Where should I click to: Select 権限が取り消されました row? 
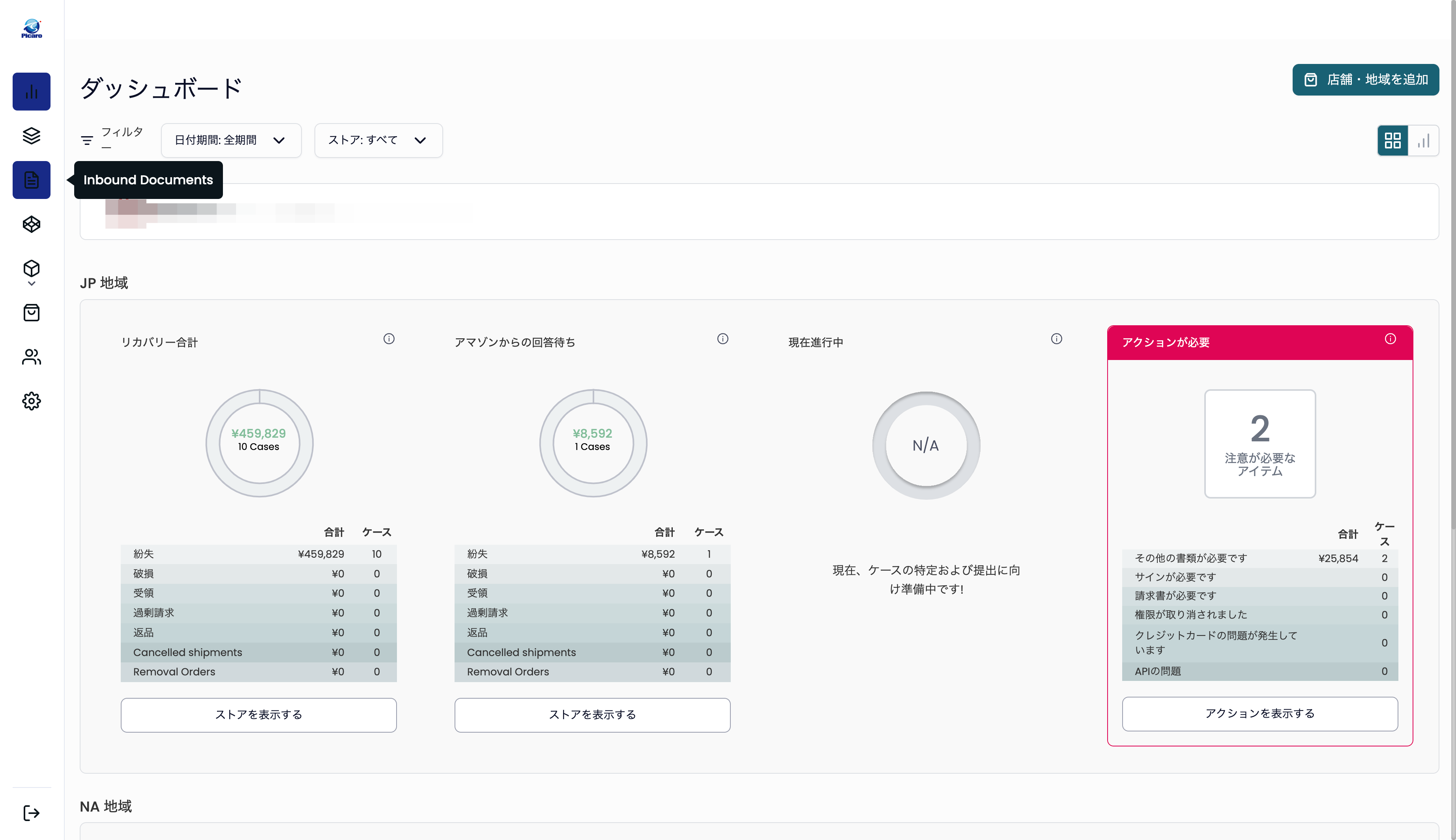[x=1261, y=615]
